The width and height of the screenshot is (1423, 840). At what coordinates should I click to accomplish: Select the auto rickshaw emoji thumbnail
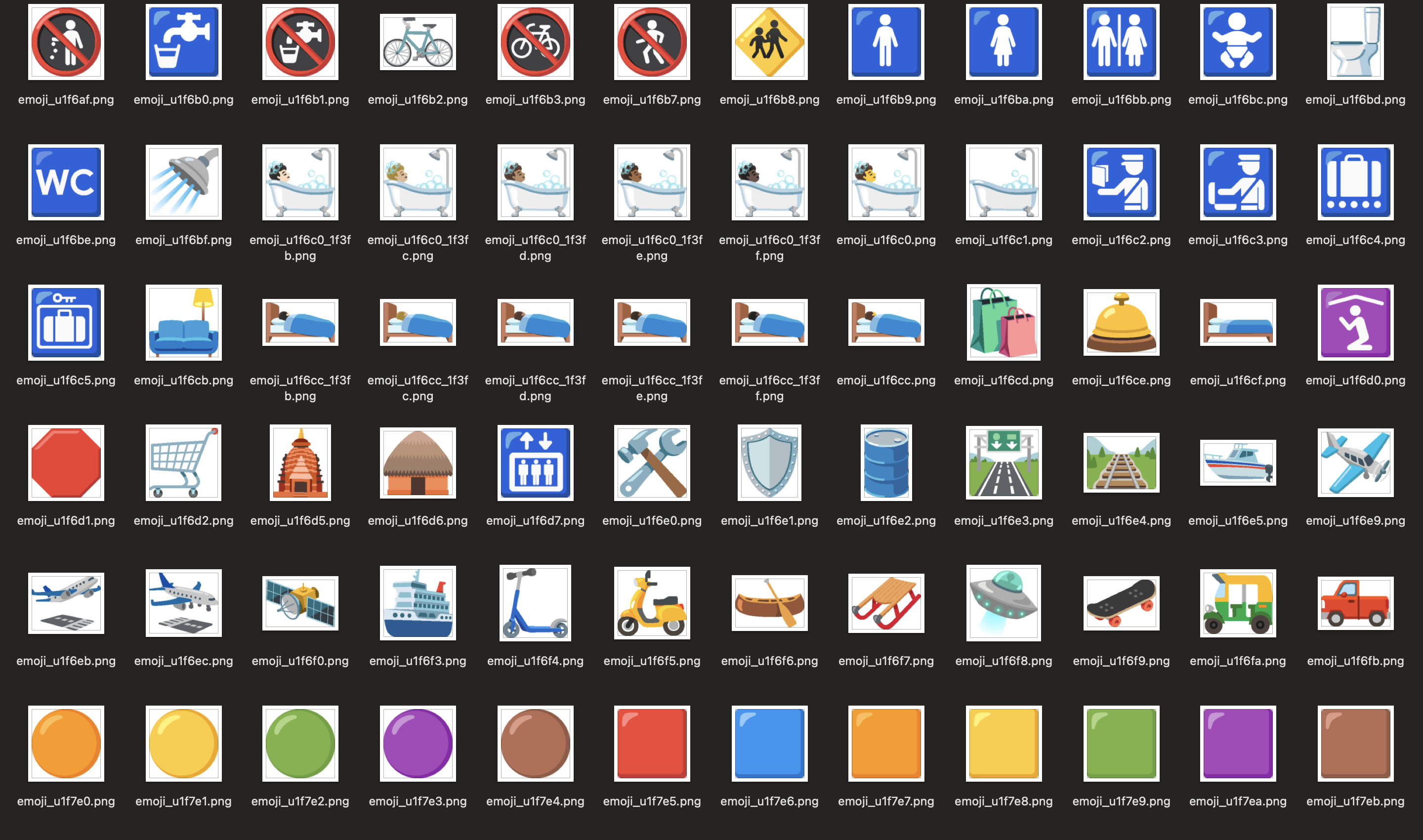coord(1237,603)
